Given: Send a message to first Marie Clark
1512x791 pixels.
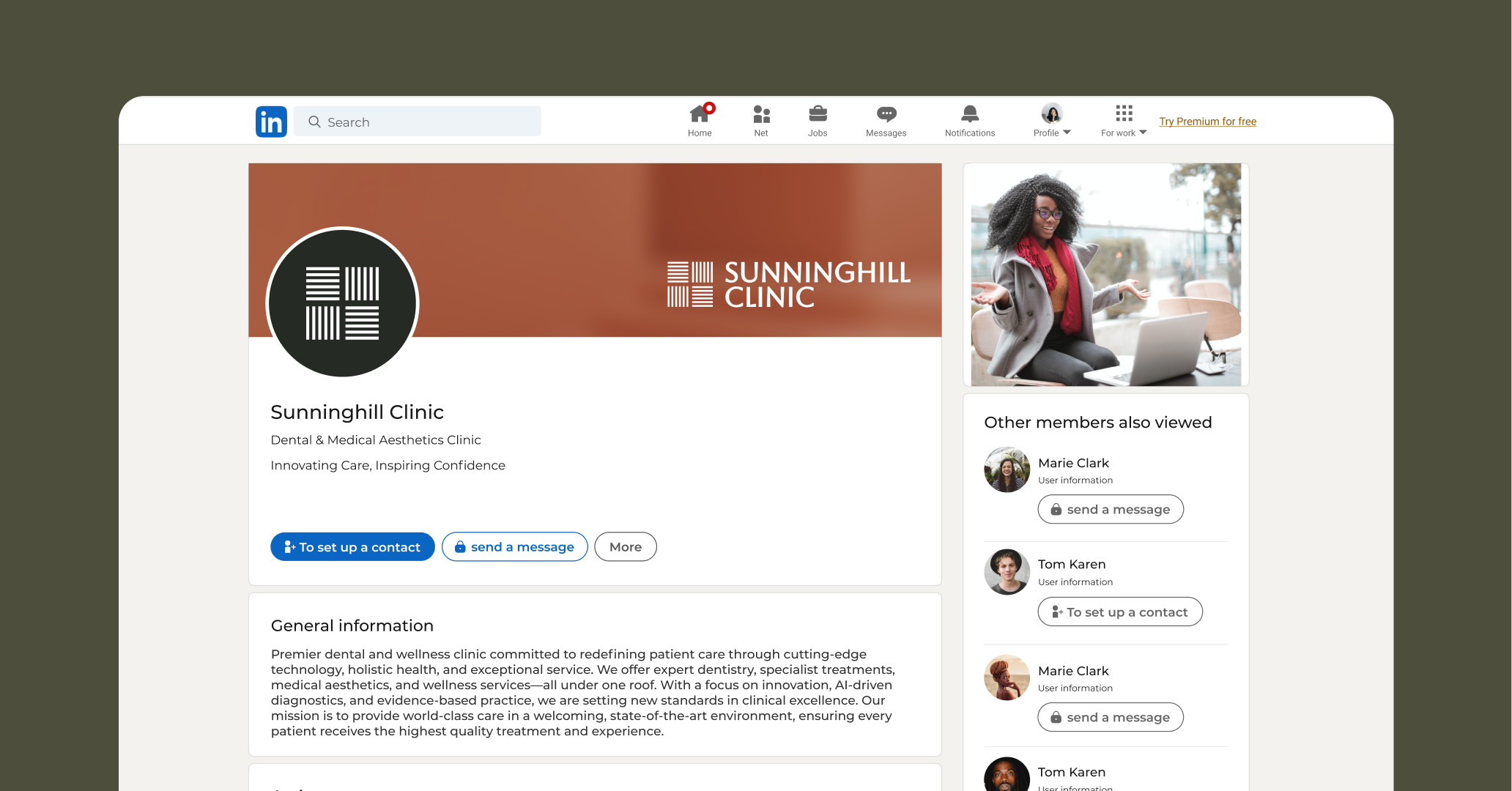Looking at the screenshot, I should pos(1110,510).
